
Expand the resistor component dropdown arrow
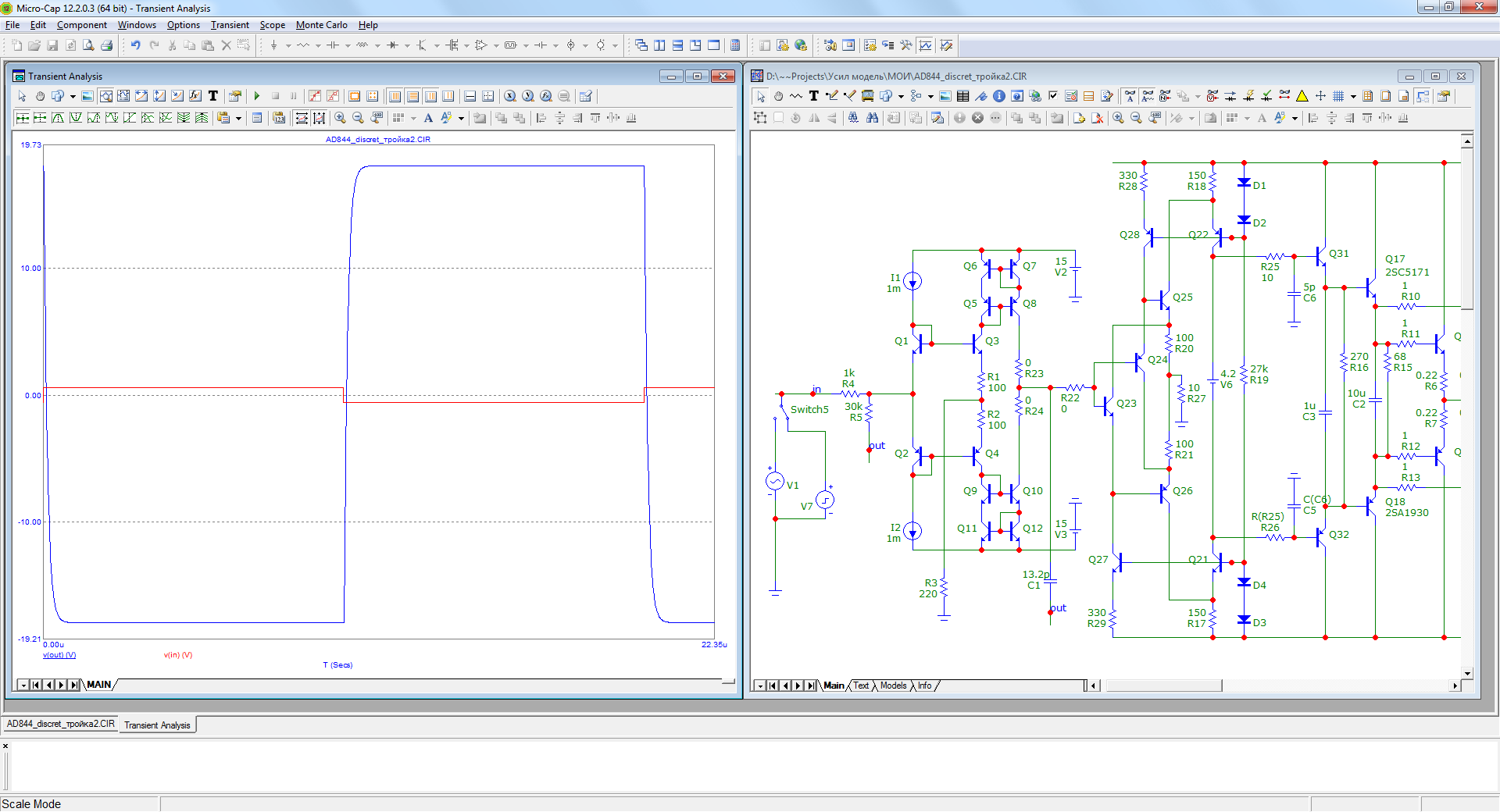coord(318,45)
